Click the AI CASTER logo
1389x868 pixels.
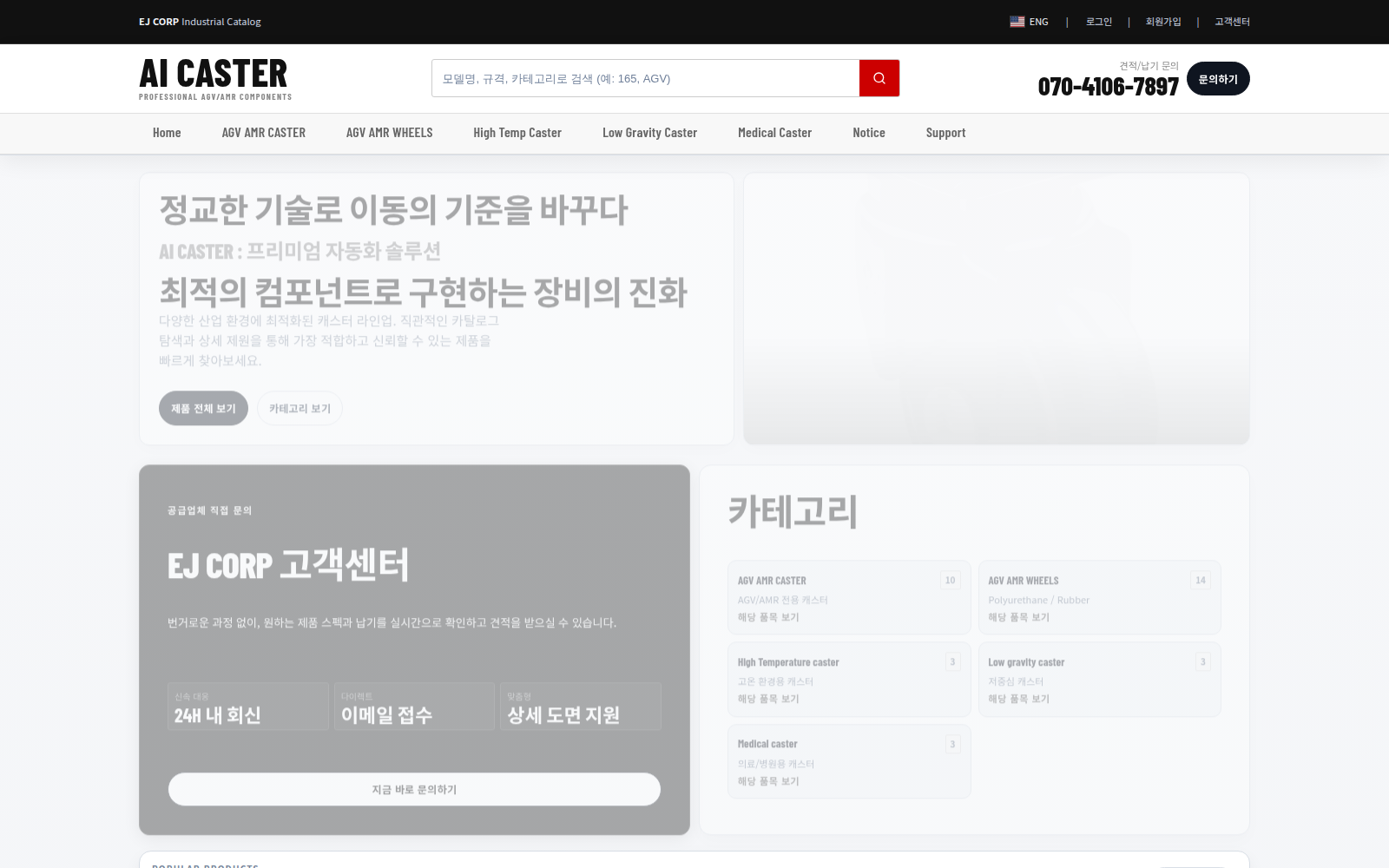214,78
